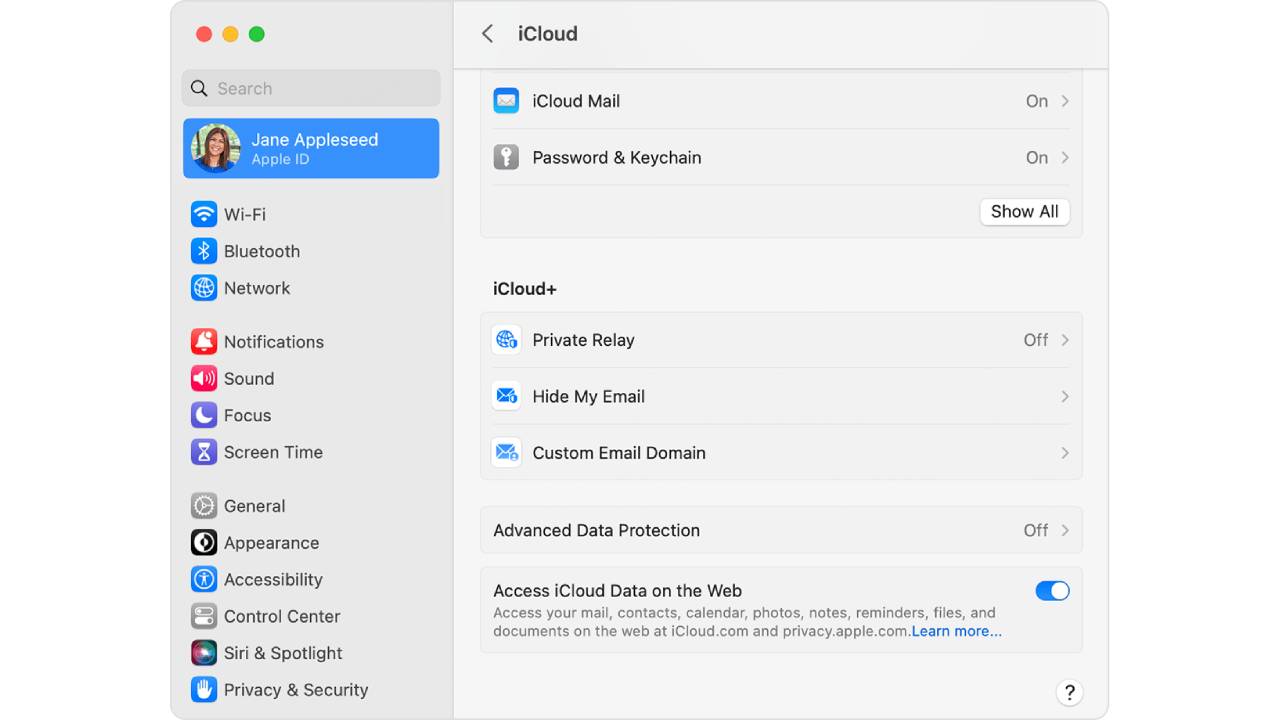This screenshot has width=1280, height=720.
Task: Click the Accessibility icon in sidebar
Action: click(204, 579)
